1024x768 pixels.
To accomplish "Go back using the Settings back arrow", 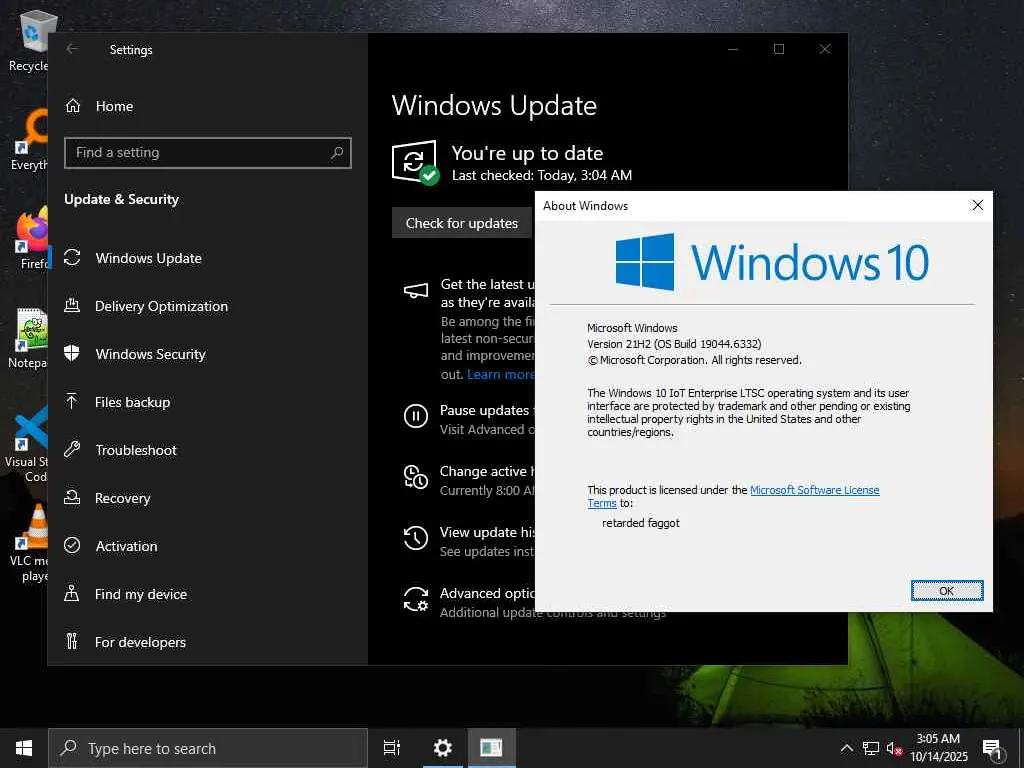I will pos(72,49).
